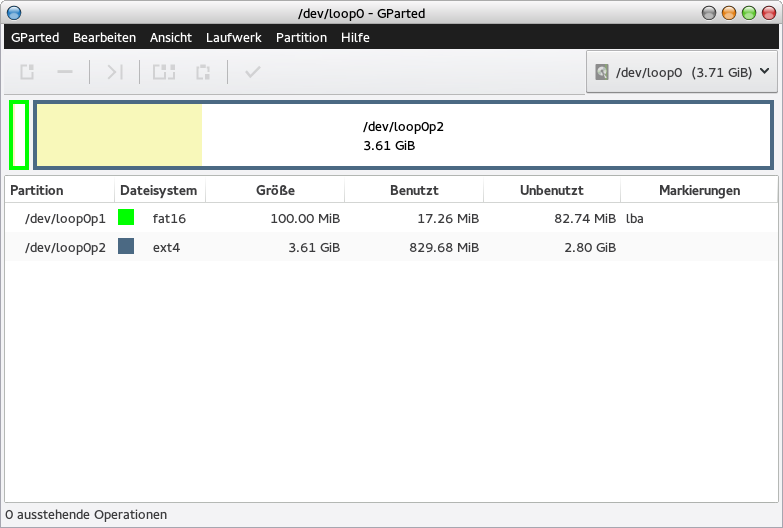783x528 pixels.
Task: Sort by the Größe column header
Action: [275, 190]
